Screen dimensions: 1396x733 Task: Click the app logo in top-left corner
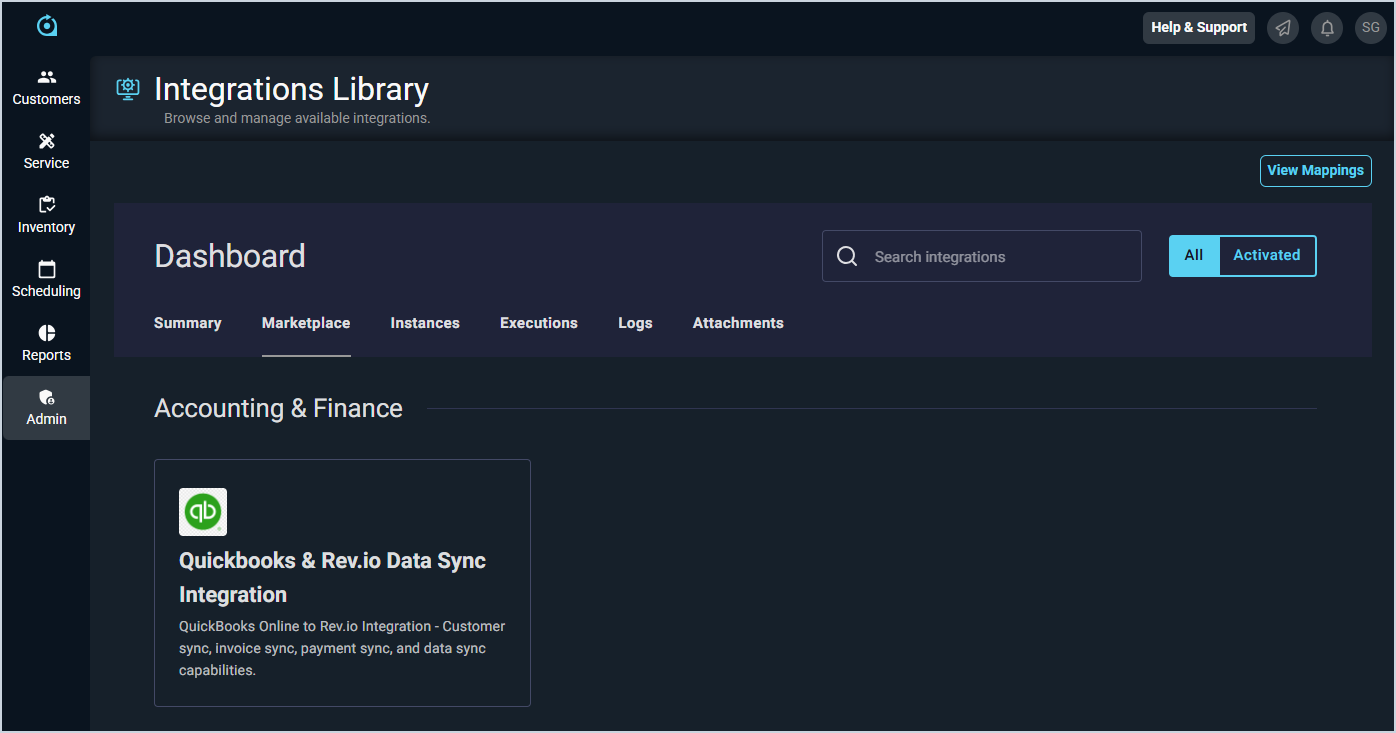click(x=47, y=25)
